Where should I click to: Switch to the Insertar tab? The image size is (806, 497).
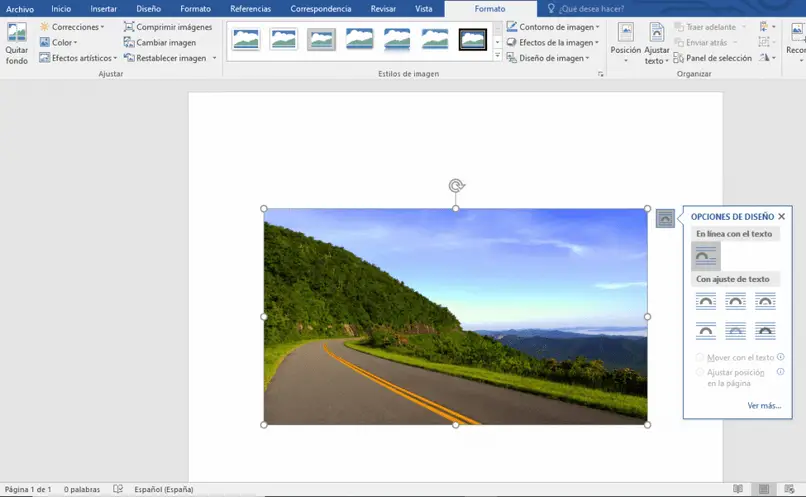pyautogui.click(x=103, y=9)
